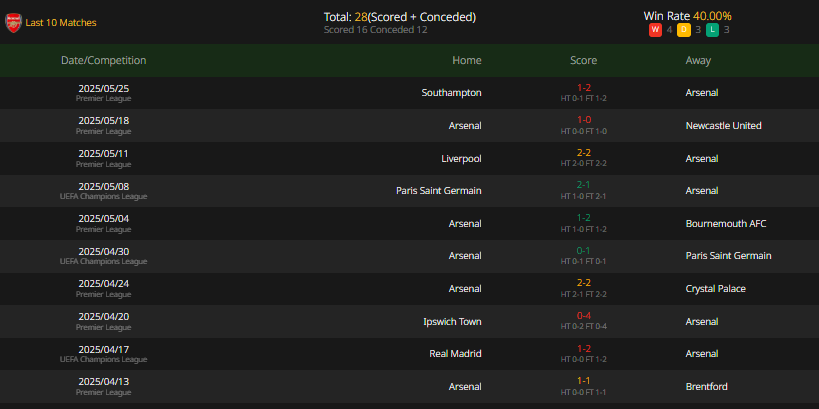Open the Bournemouth AFC team link

coord(726,224)
